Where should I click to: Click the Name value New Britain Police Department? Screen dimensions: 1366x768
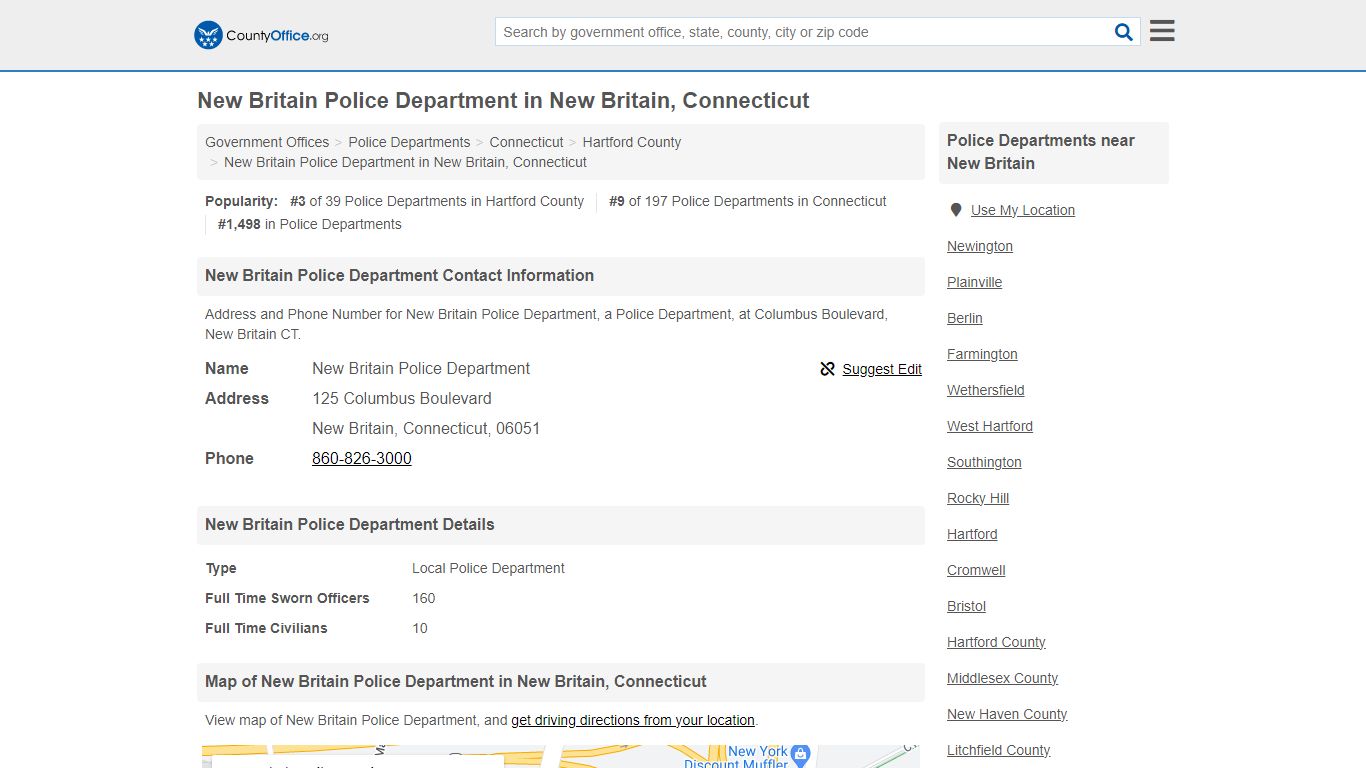[421, 368]
